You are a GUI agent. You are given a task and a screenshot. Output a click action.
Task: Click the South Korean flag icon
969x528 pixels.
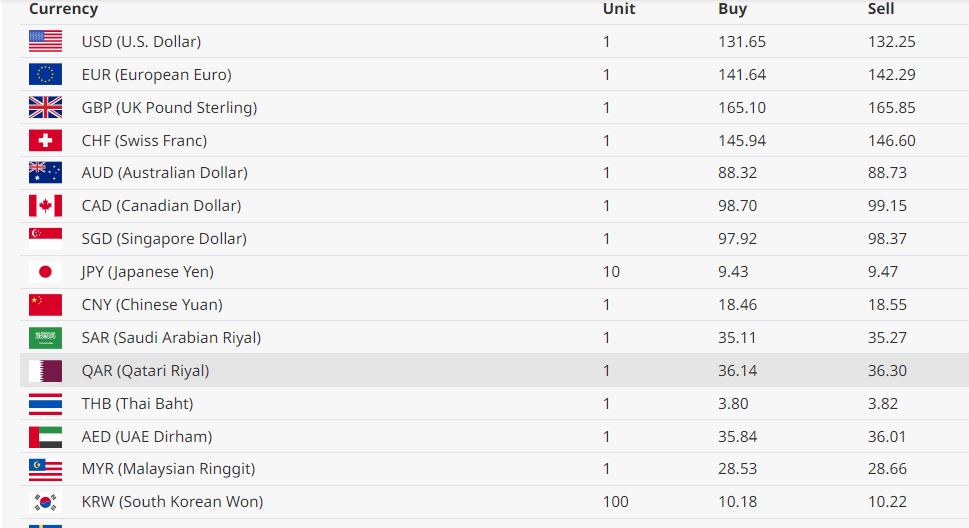pos(45,502)
